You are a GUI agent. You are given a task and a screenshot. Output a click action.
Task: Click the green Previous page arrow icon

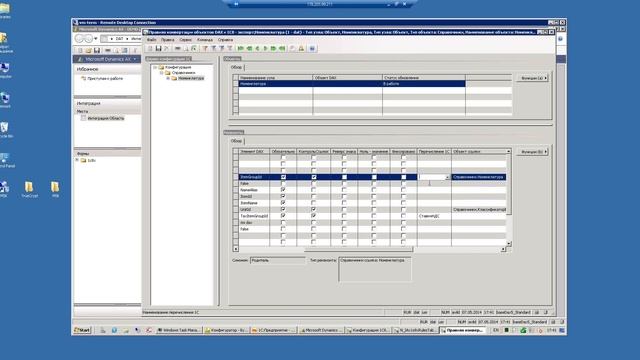(249, 49)
